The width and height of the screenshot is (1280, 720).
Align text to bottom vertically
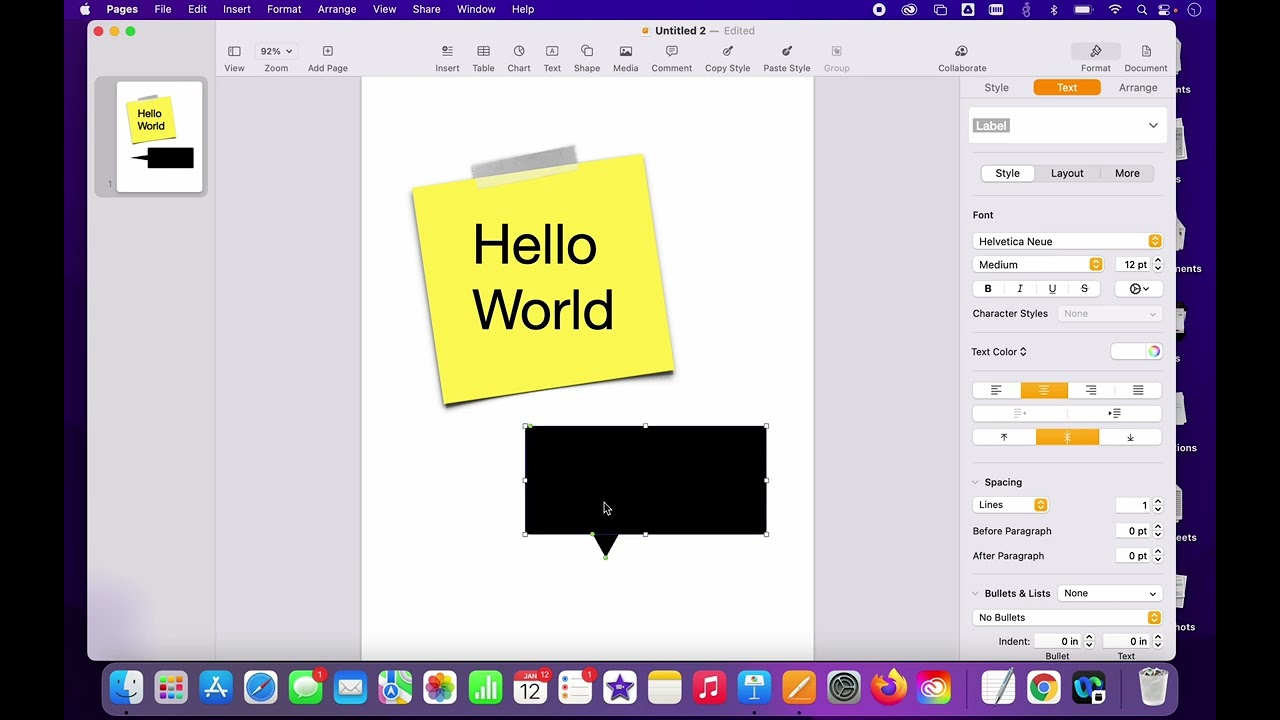tap(1131, 437)
